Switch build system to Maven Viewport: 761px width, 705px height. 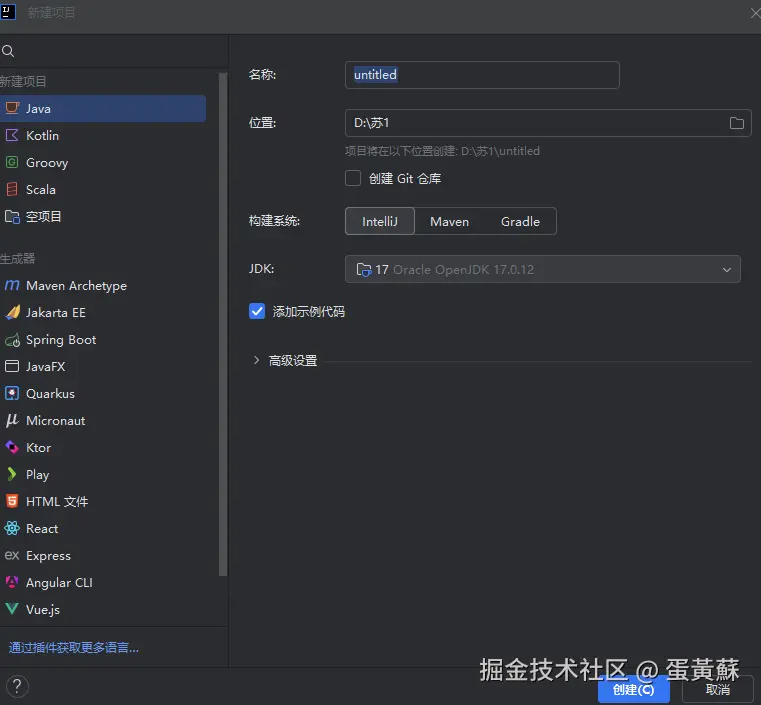tap(449, 221)
